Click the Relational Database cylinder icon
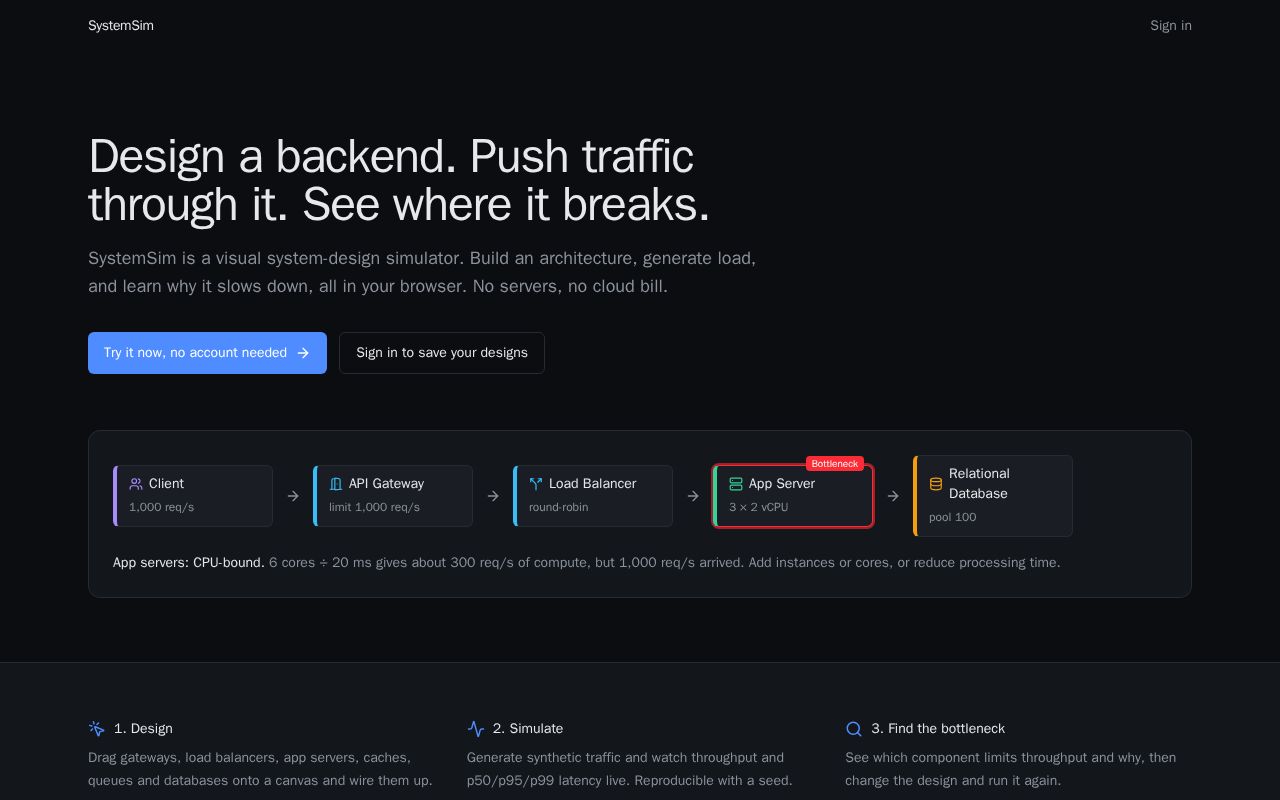Viewport: 1280px width, 800px height. pyautogui.click(x=936, y=484)
